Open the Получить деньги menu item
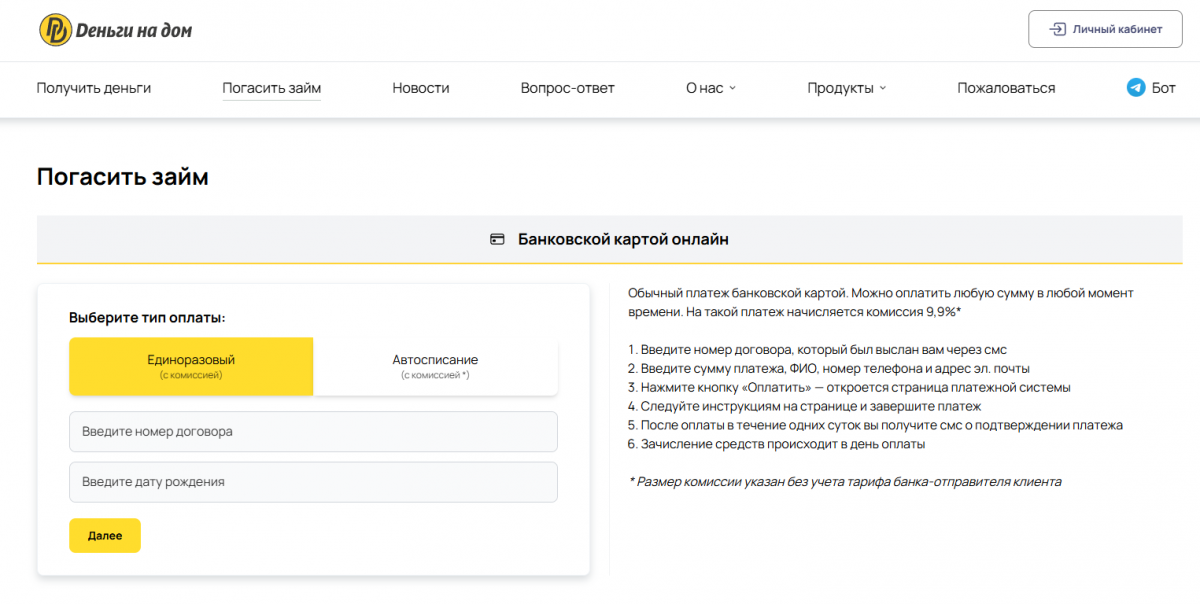 pyautogui.click(x=94, y=88)
